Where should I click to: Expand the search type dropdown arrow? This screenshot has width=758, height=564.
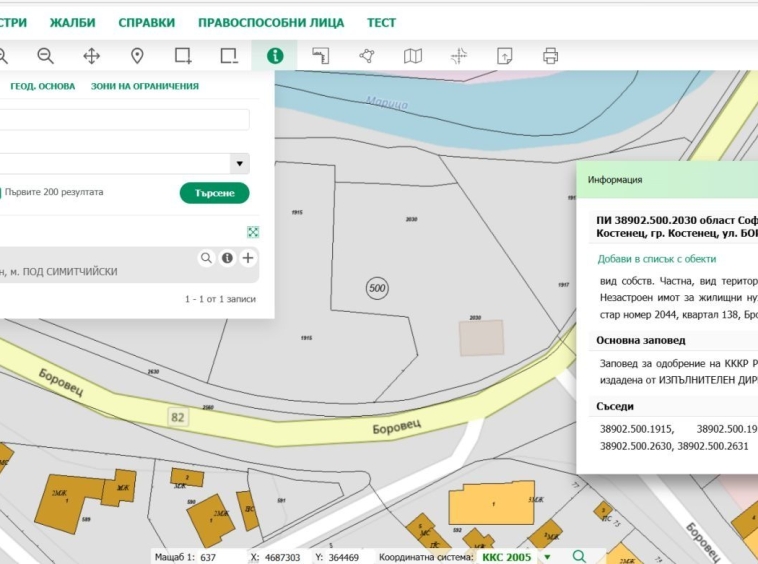point(240,163)
